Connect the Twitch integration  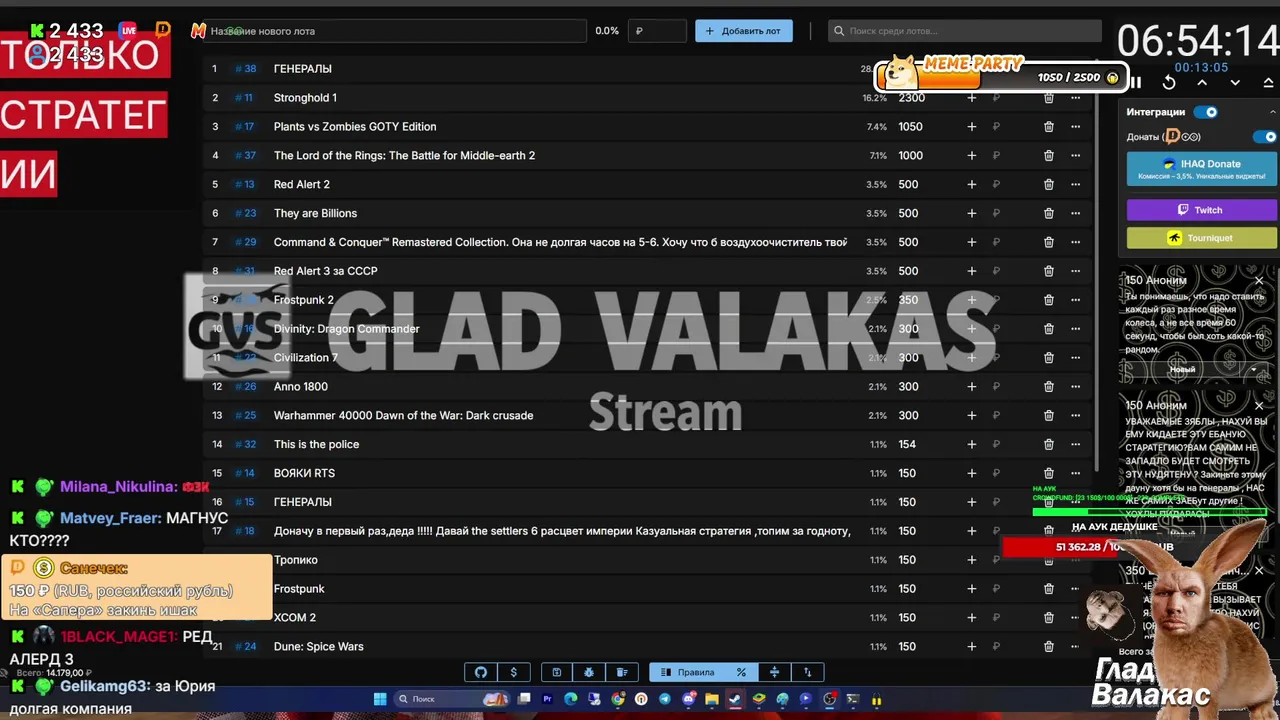pyautogui.click(x=1202, y=210)
